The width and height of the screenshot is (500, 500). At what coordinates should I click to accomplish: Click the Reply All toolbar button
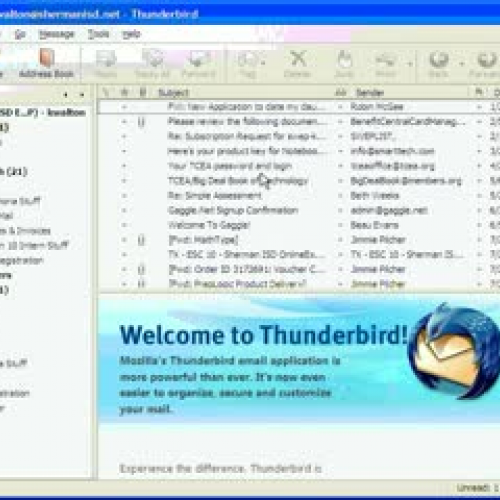[153, 63]
